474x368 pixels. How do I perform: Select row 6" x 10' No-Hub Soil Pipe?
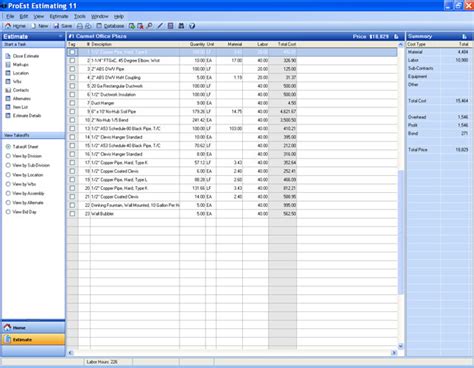tap(232, 111)
